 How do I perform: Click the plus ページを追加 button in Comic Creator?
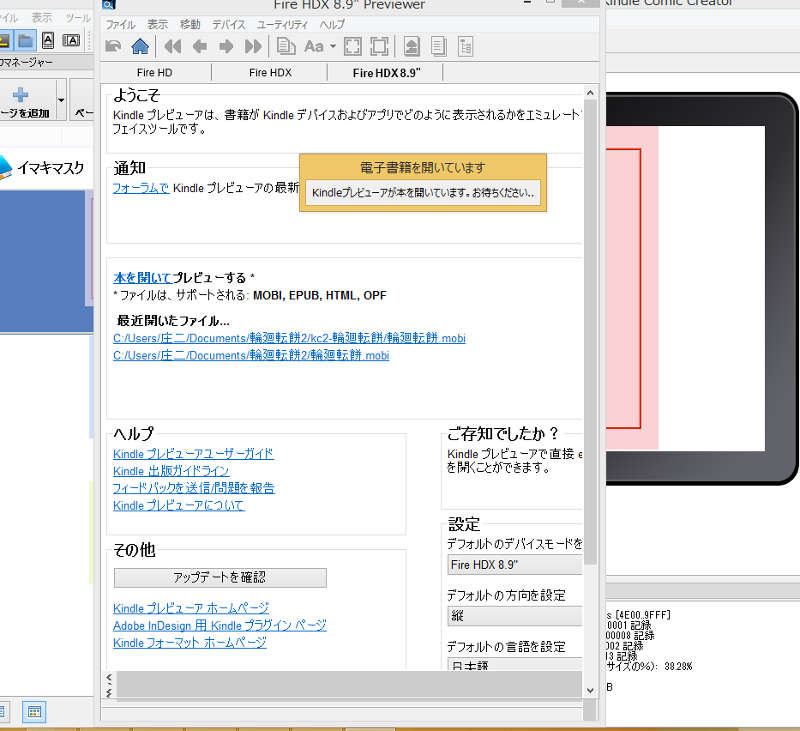[x=26, y=101]
